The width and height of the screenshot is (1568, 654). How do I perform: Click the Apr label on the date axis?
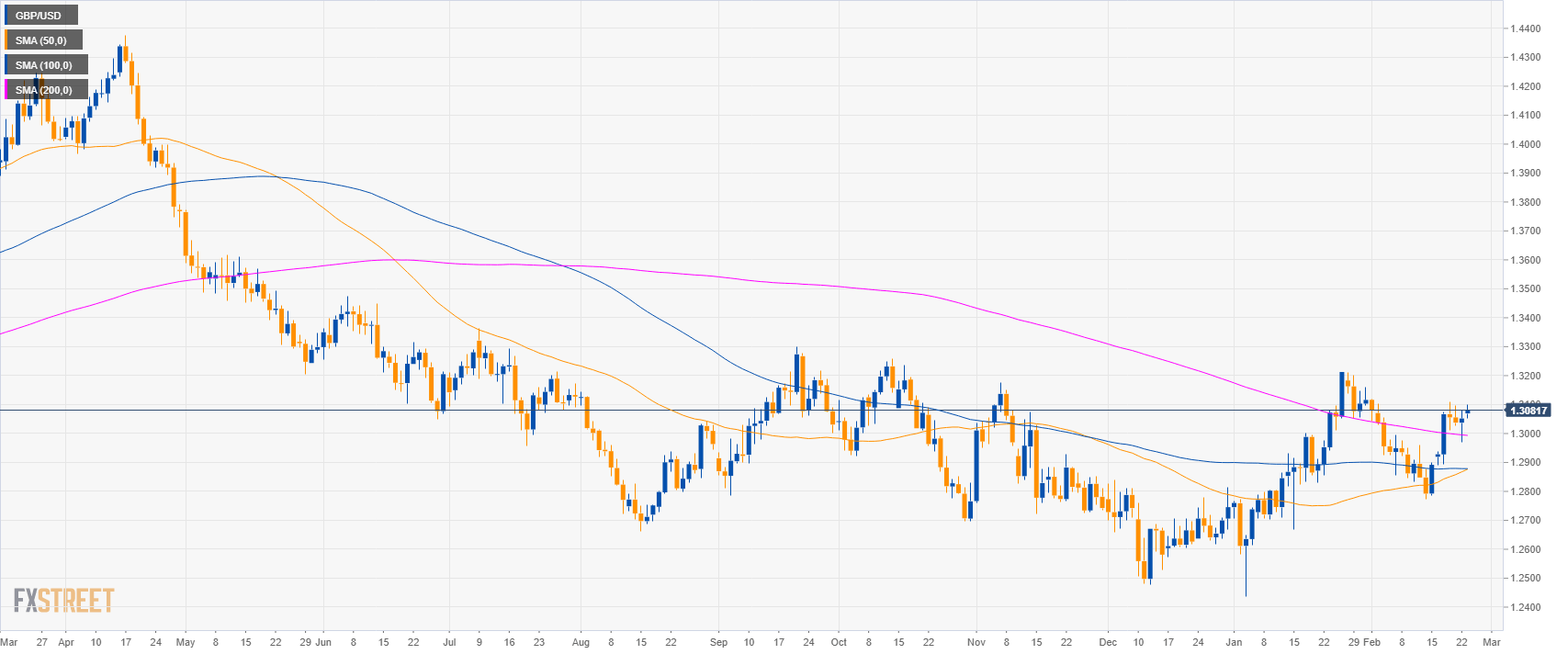click(66, 643)
